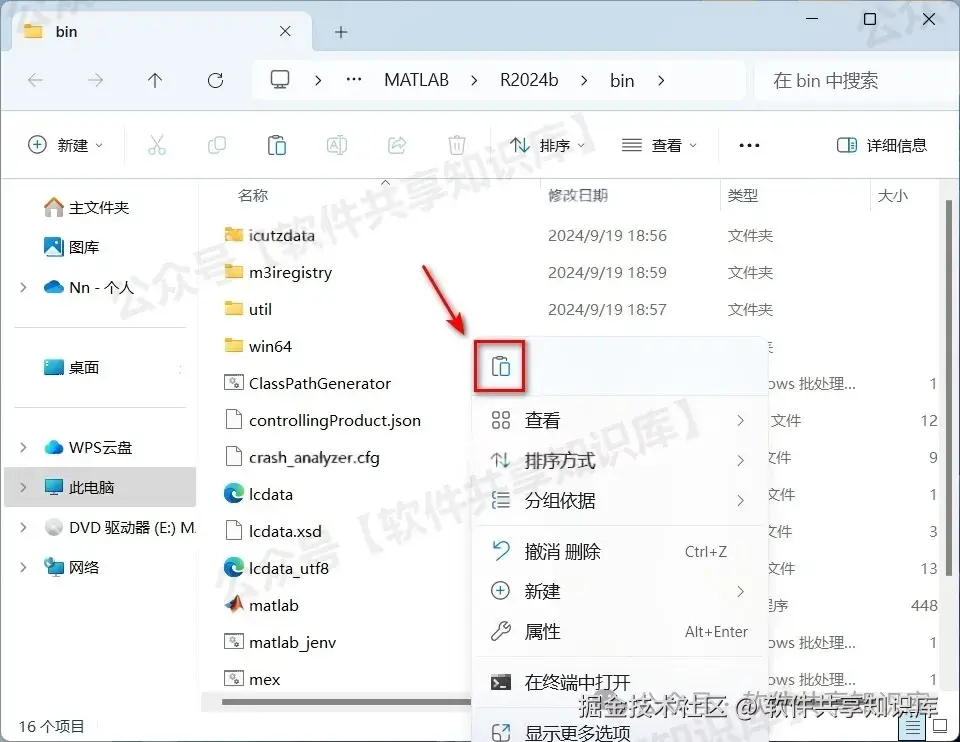
Task: Expand the DVD 驱动器 (E:) node
Action: pos(23,527)
